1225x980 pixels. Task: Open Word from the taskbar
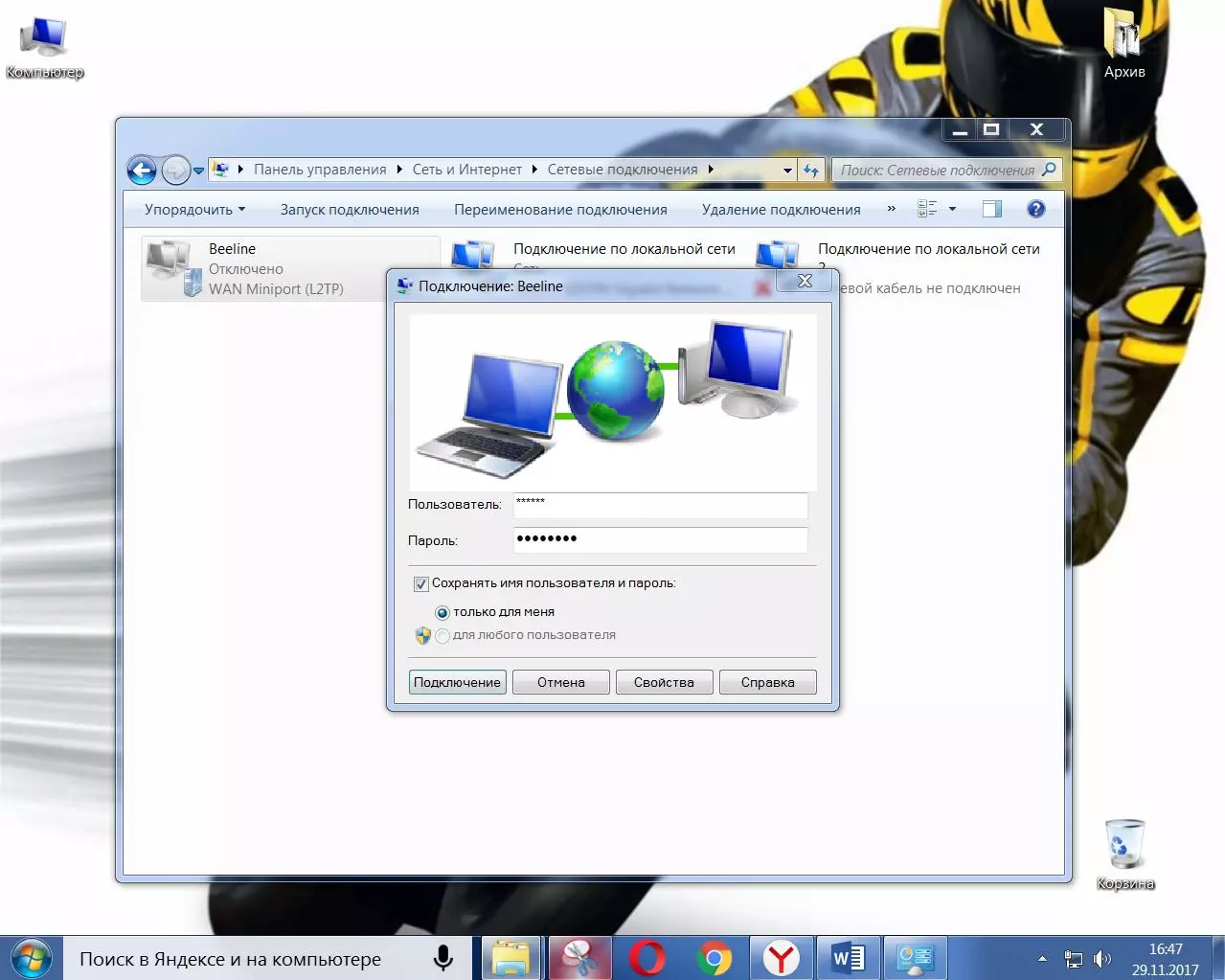(x=848, y=958)
